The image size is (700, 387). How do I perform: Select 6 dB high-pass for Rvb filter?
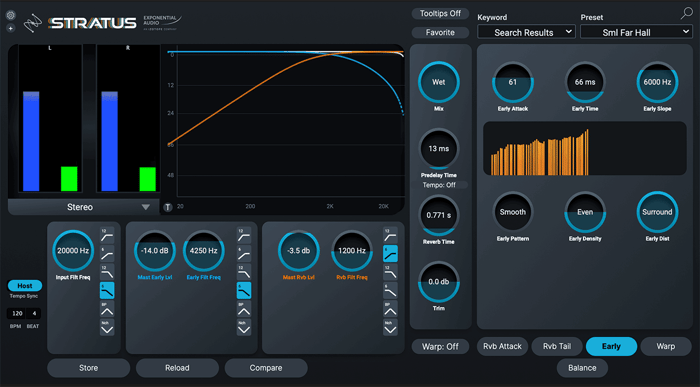click(390, 254)
